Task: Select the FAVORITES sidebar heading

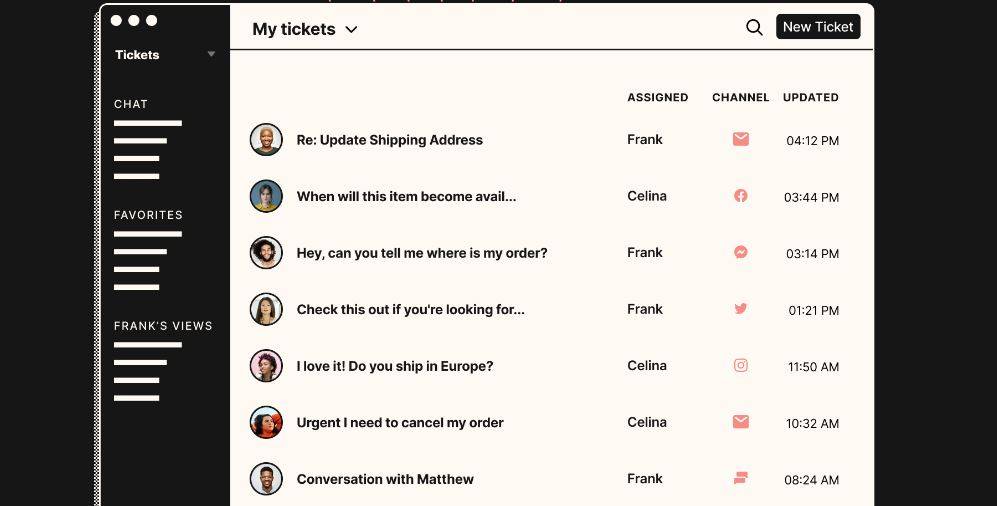Action: coord(148,215)
